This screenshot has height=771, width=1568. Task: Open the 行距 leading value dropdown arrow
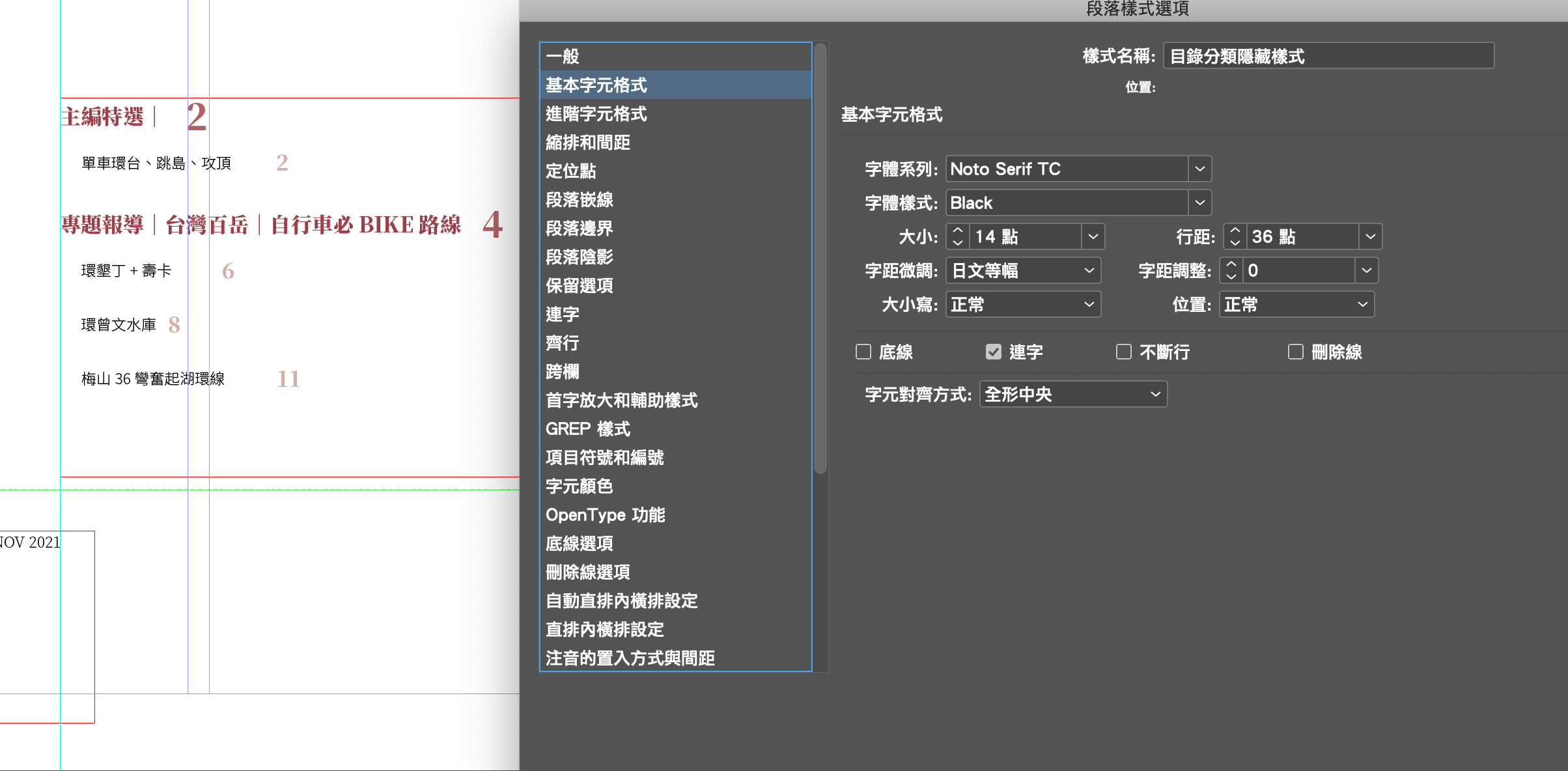point(1370,236)
